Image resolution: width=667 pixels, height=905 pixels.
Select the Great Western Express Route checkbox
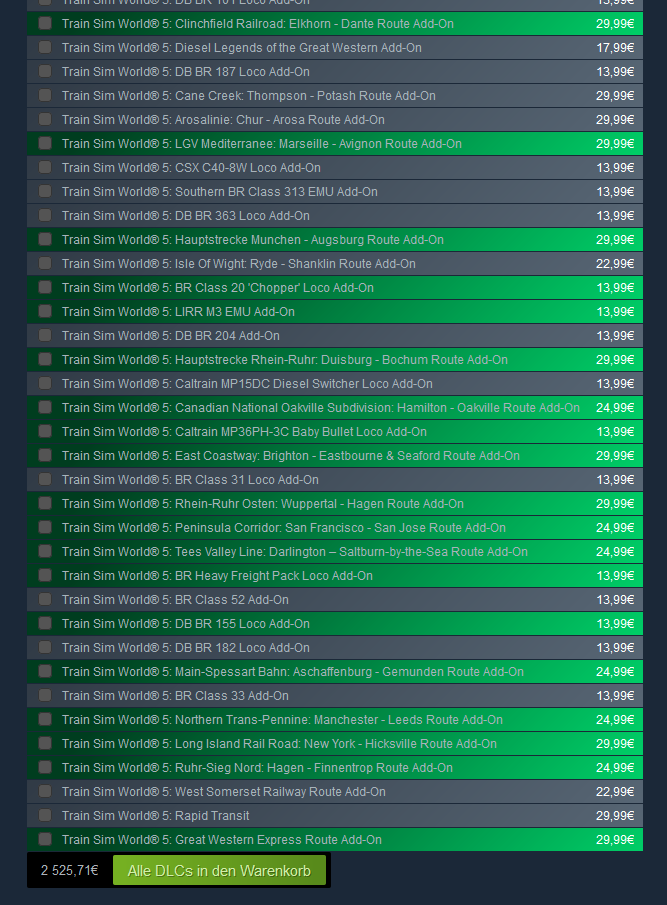45,839
